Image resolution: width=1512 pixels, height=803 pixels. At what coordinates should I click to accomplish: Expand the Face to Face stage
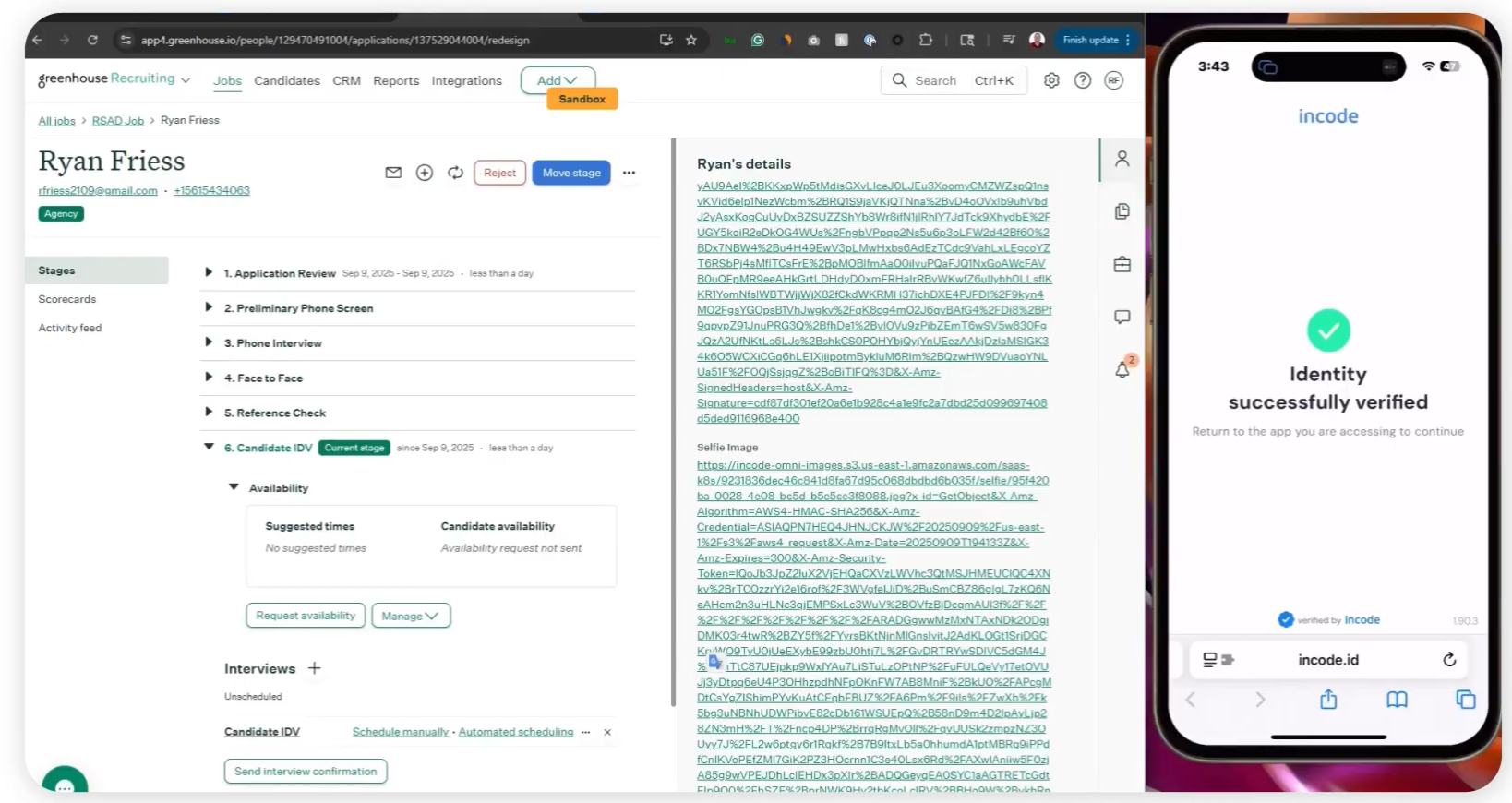209,378
